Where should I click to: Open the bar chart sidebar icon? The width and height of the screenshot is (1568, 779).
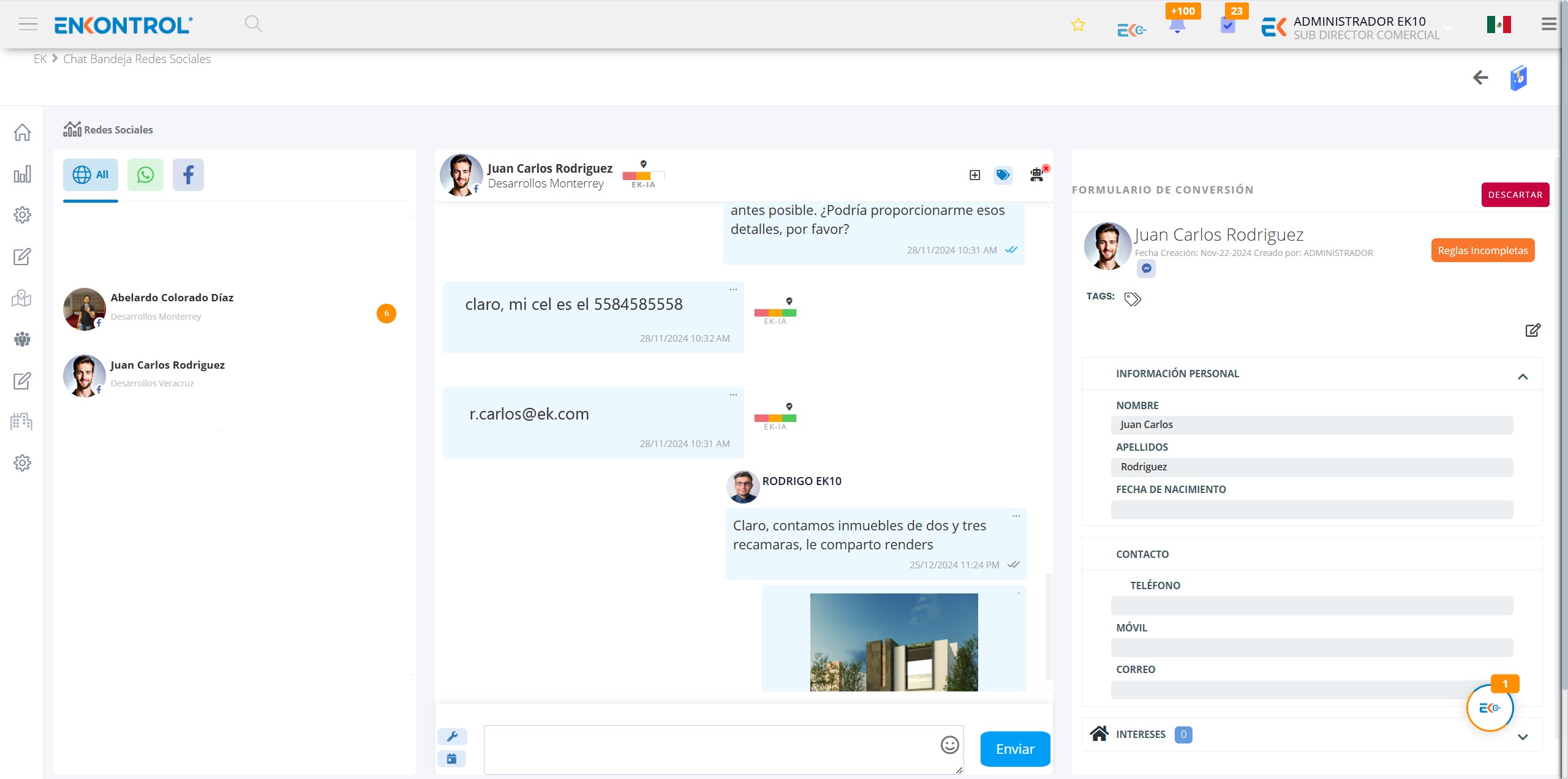[x=22, y=174]
